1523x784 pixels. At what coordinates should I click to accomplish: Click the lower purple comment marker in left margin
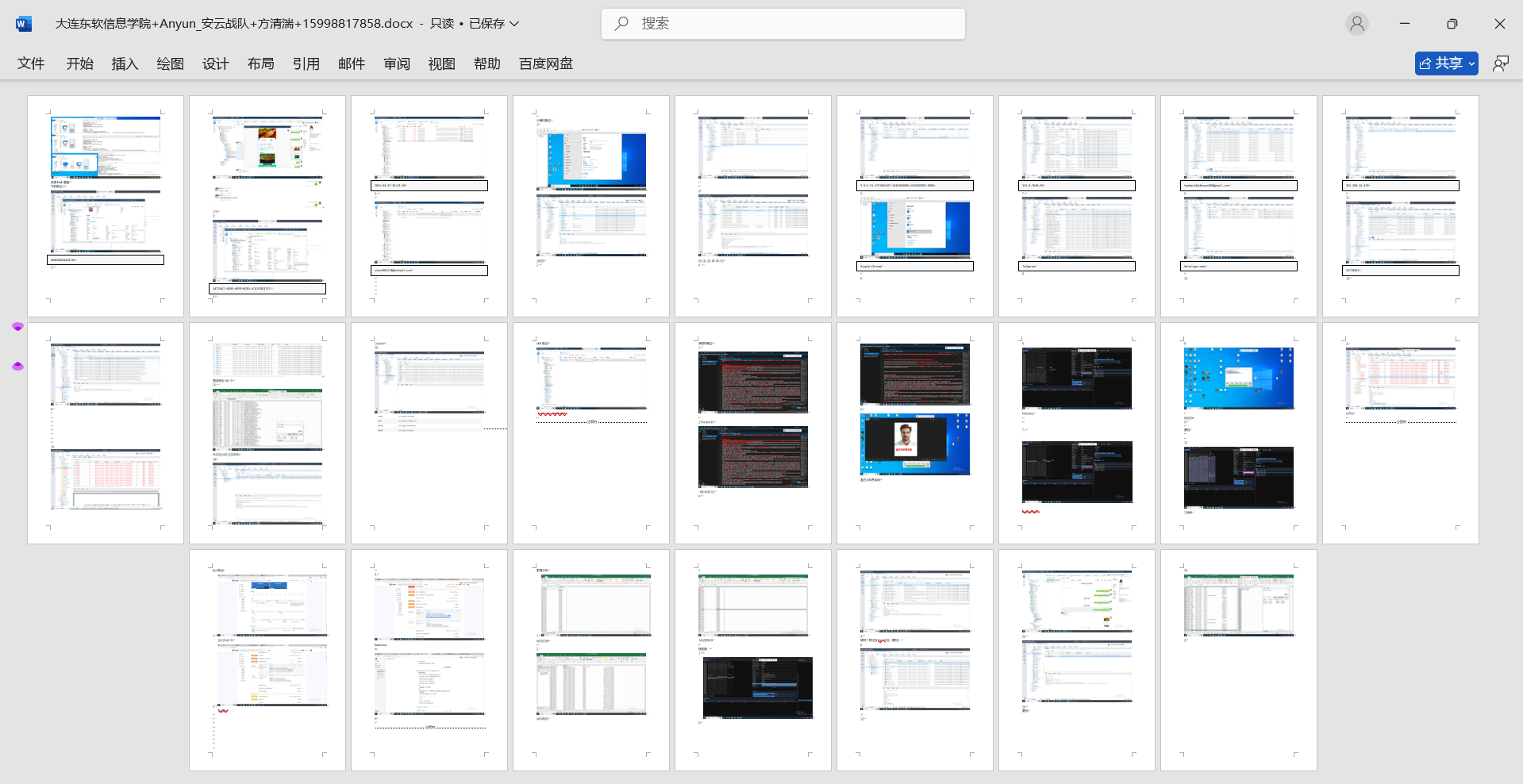coord(17,366)
